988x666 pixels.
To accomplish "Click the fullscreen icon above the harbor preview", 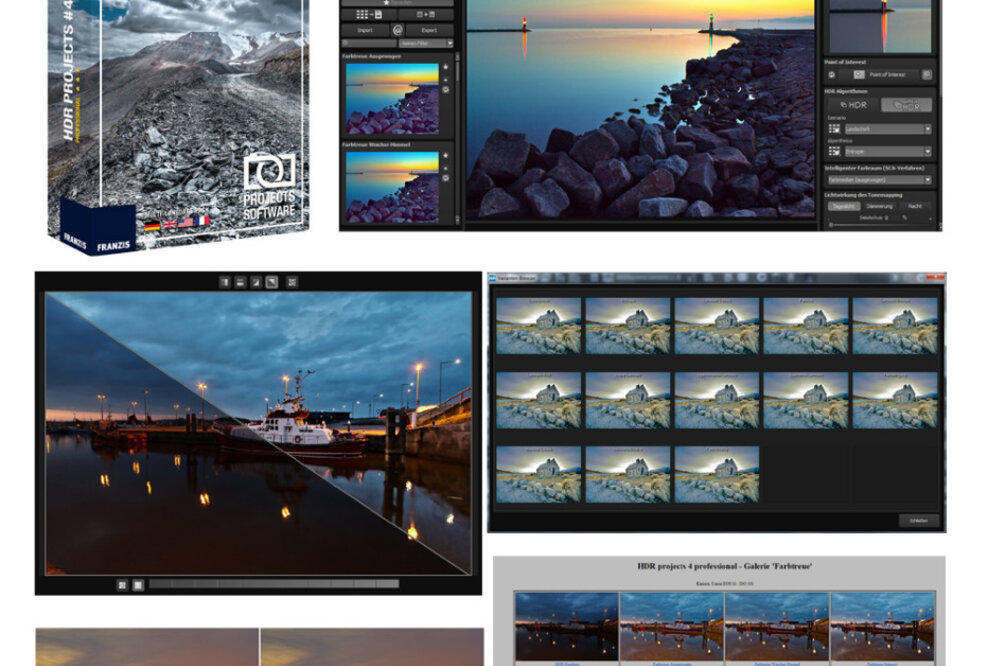I will click(x=293, y=281).
